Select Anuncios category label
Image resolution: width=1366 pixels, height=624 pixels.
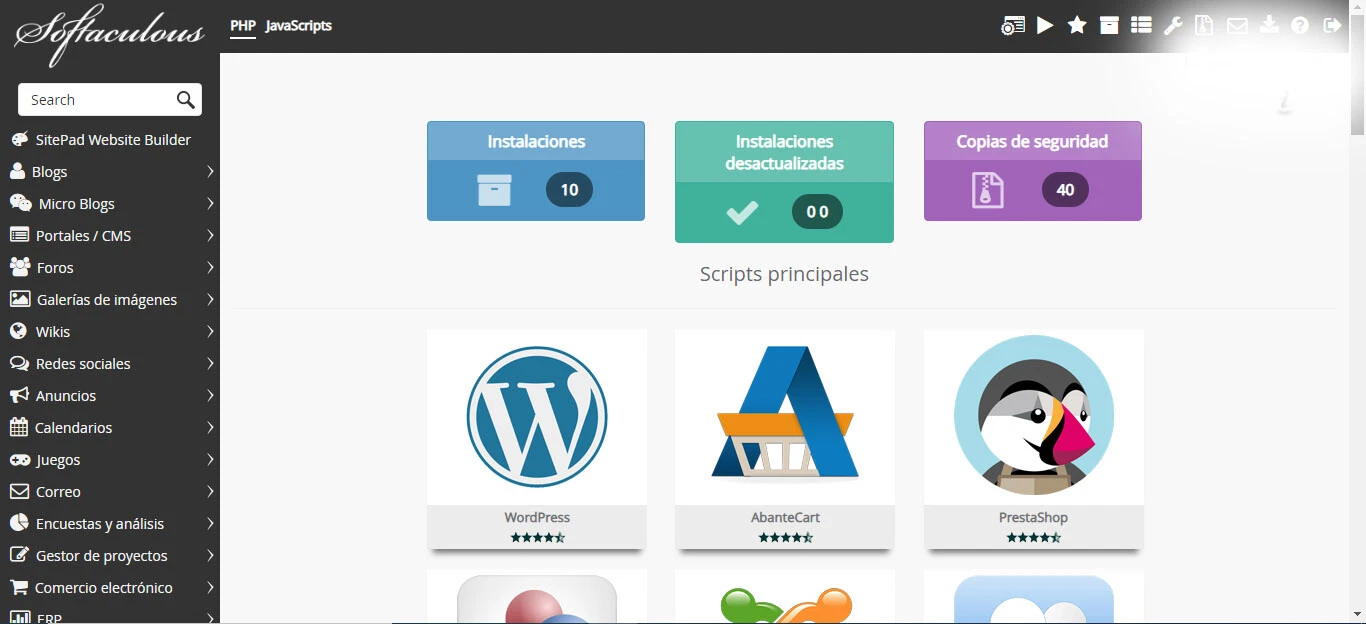pos(66,396)
